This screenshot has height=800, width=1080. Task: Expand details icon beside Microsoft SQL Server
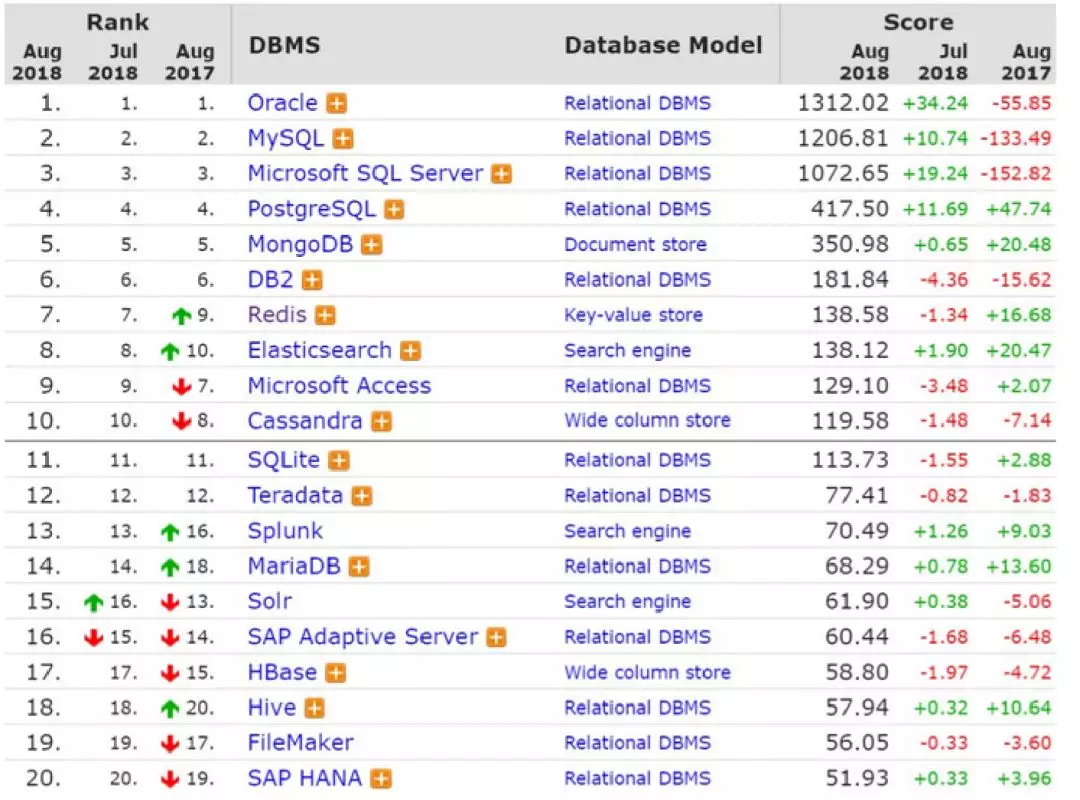point(501,174)
